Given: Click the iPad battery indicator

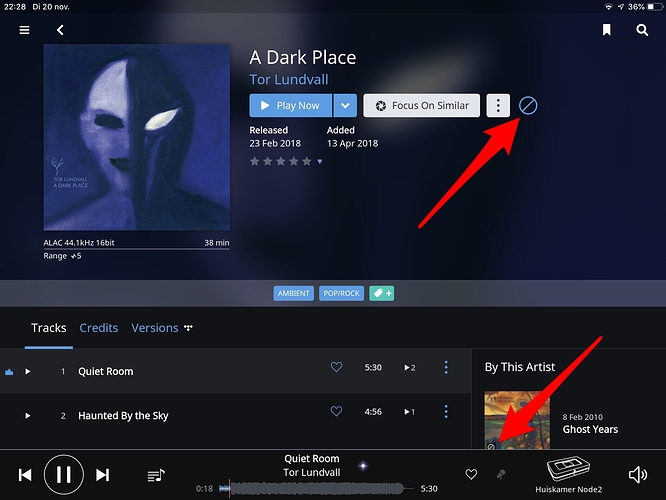Looking at the screenshot, I should pyautogui.click(x=655, y=7).
